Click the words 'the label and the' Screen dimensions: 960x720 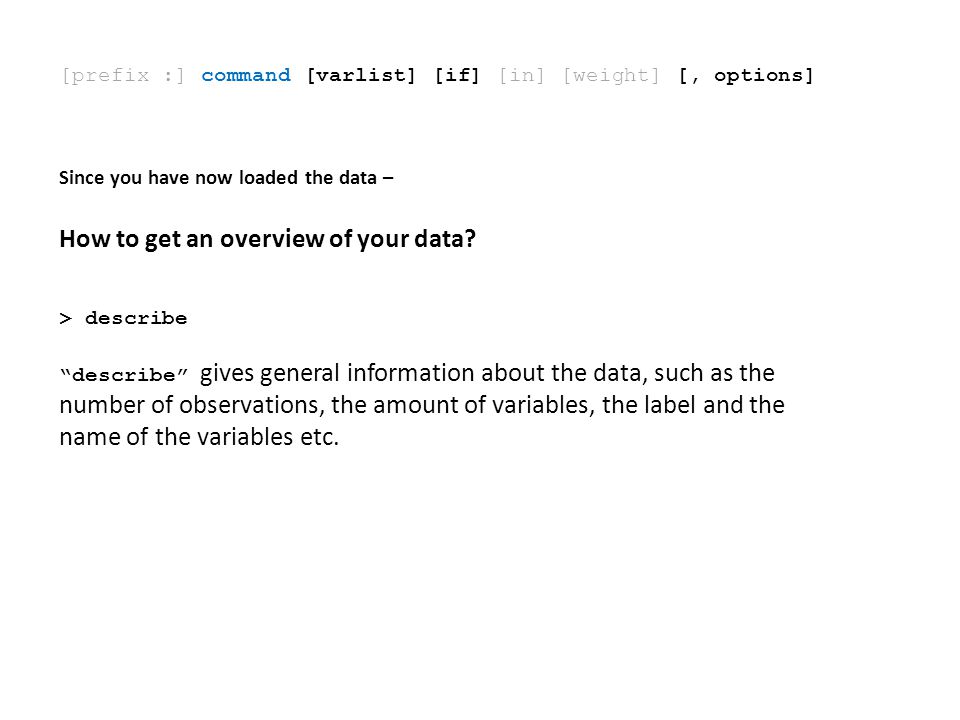(693, 405)
